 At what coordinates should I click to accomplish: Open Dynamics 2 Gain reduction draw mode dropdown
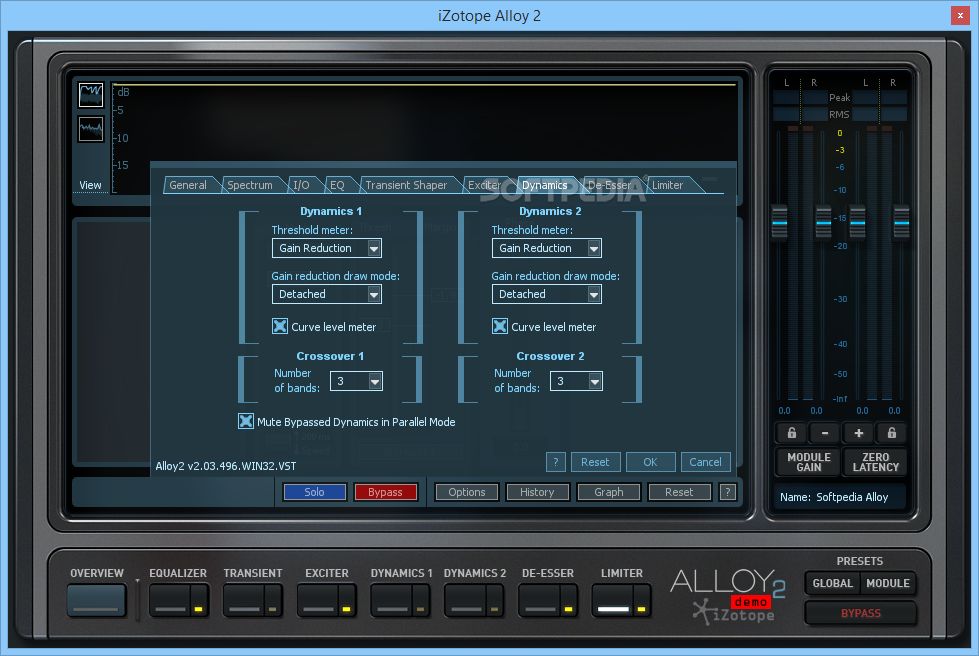pos(546,294)
